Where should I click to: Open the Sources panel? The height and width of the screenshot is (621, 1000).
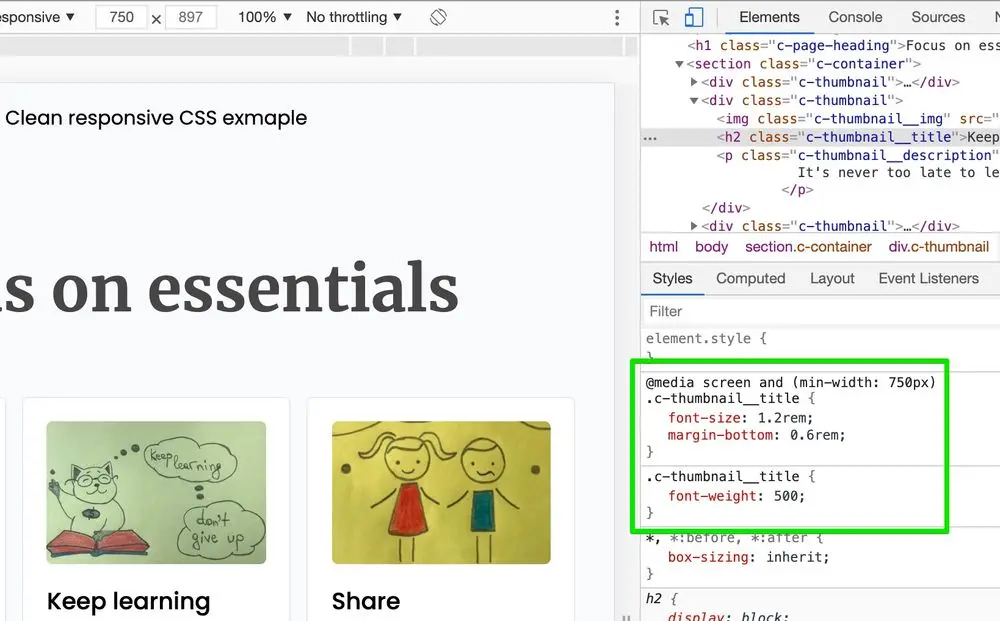(x=937, y=17)
